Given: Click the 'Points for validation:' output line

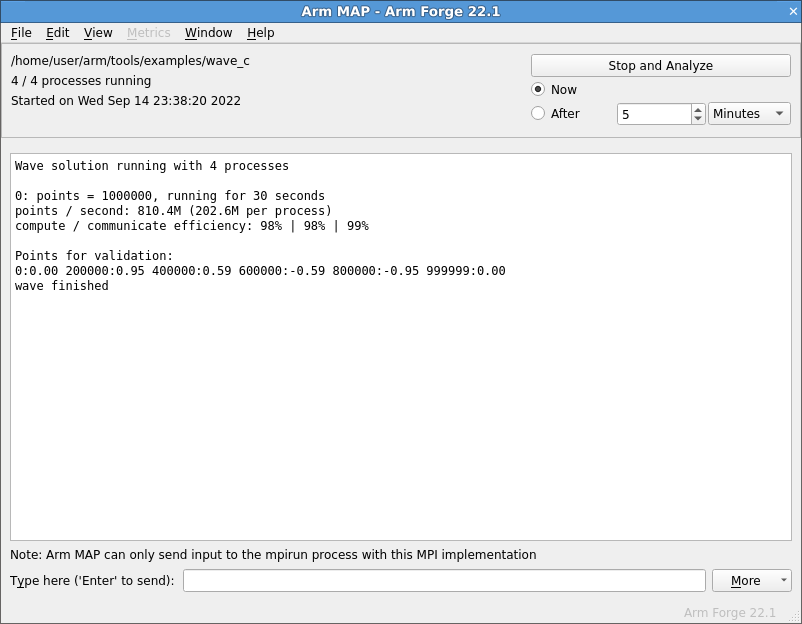Looking at the screenshot, I should click(x=94, y=256).
